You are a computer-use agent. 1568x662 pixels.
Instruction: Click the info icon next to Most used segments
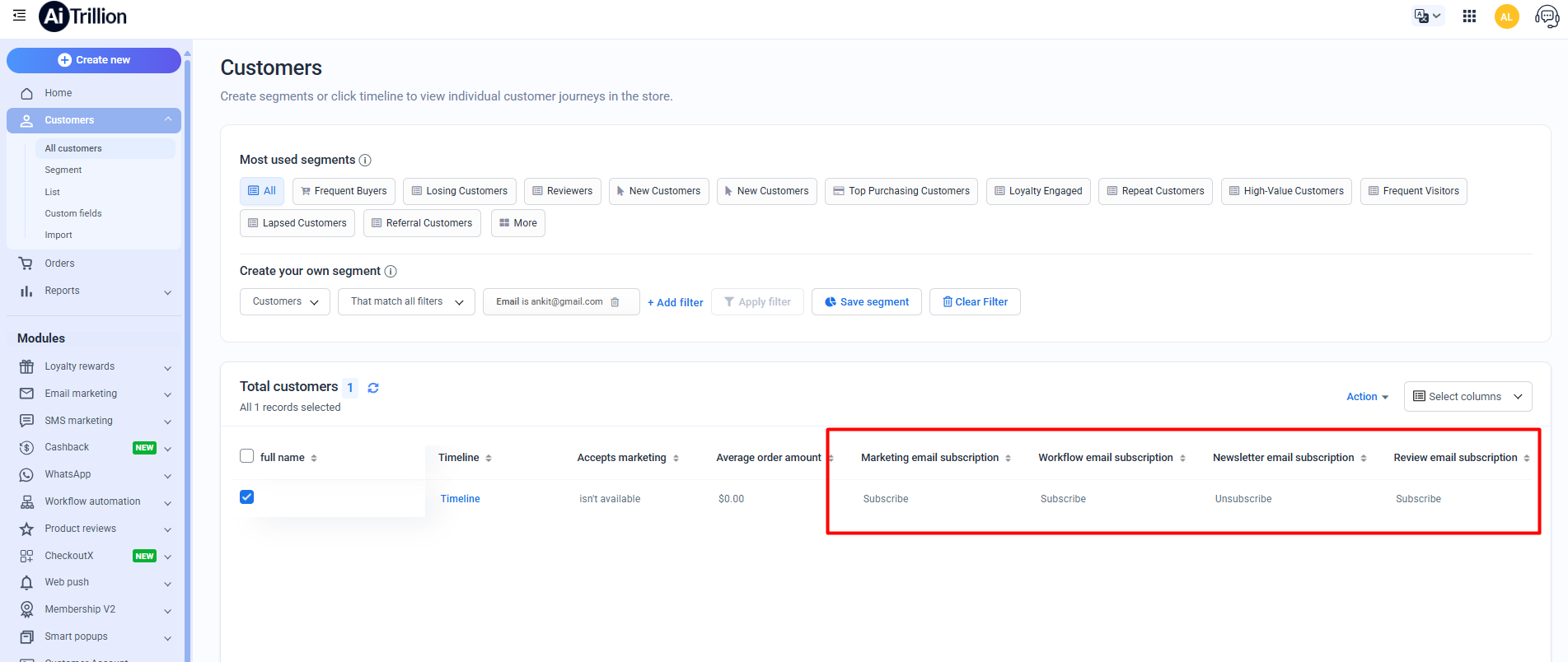pyautogui.click(x=365, y=161)
